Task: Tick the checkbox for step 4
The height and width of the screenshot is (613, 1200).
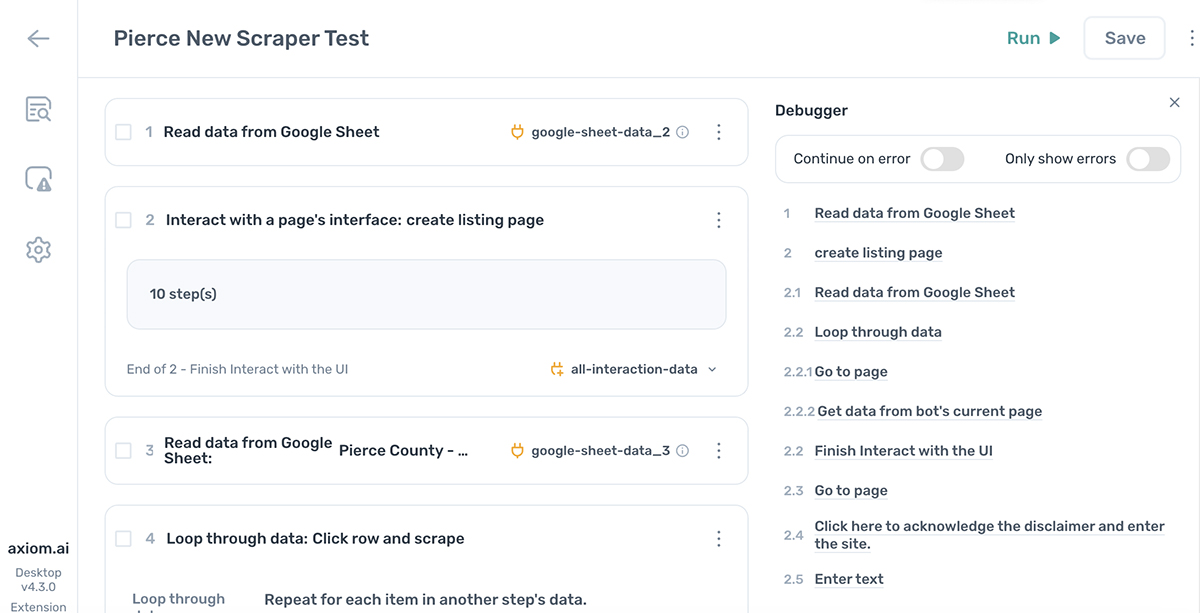Action: 123,538
